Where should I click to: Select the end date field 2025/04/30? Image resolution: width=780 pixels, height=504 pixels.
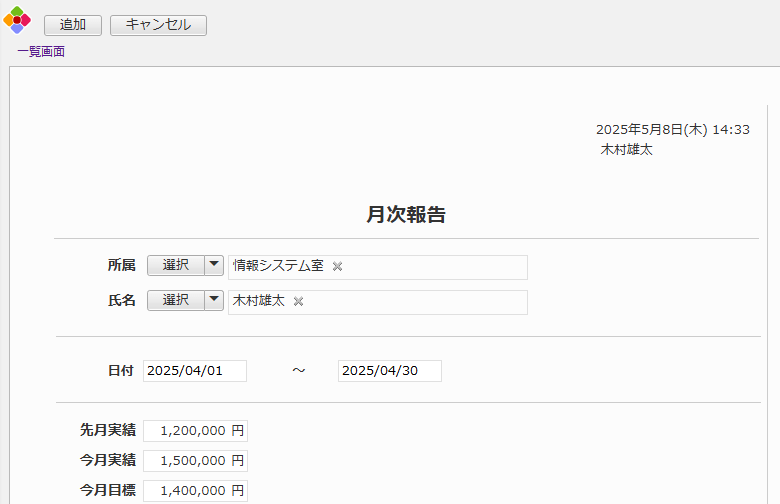389,371
